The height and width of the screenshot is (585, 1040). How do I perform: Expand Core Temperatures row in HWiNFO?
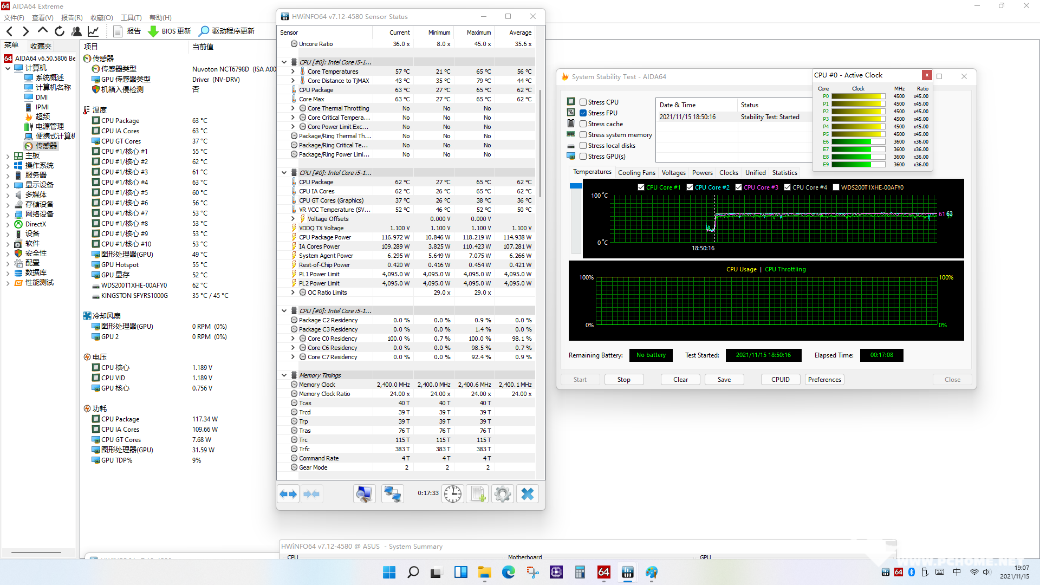click(293, 72)
